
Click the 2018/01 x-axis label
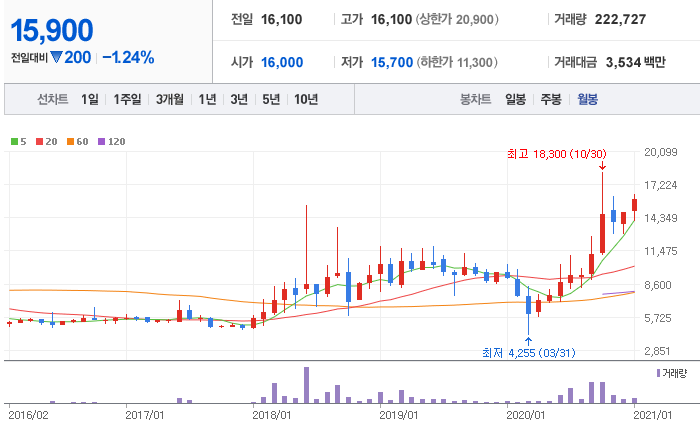click(x=271, y=415)
